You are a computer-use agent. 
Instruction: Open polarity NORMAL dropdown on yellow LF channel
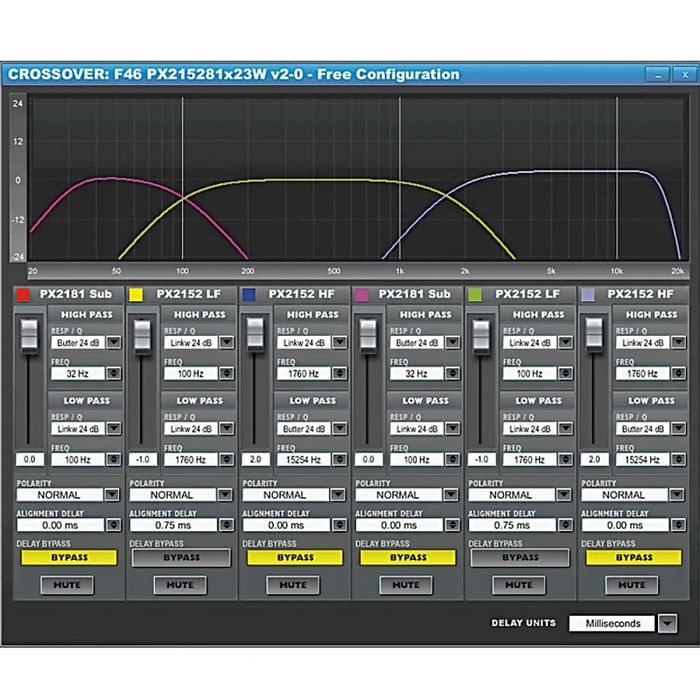point(225,495)
